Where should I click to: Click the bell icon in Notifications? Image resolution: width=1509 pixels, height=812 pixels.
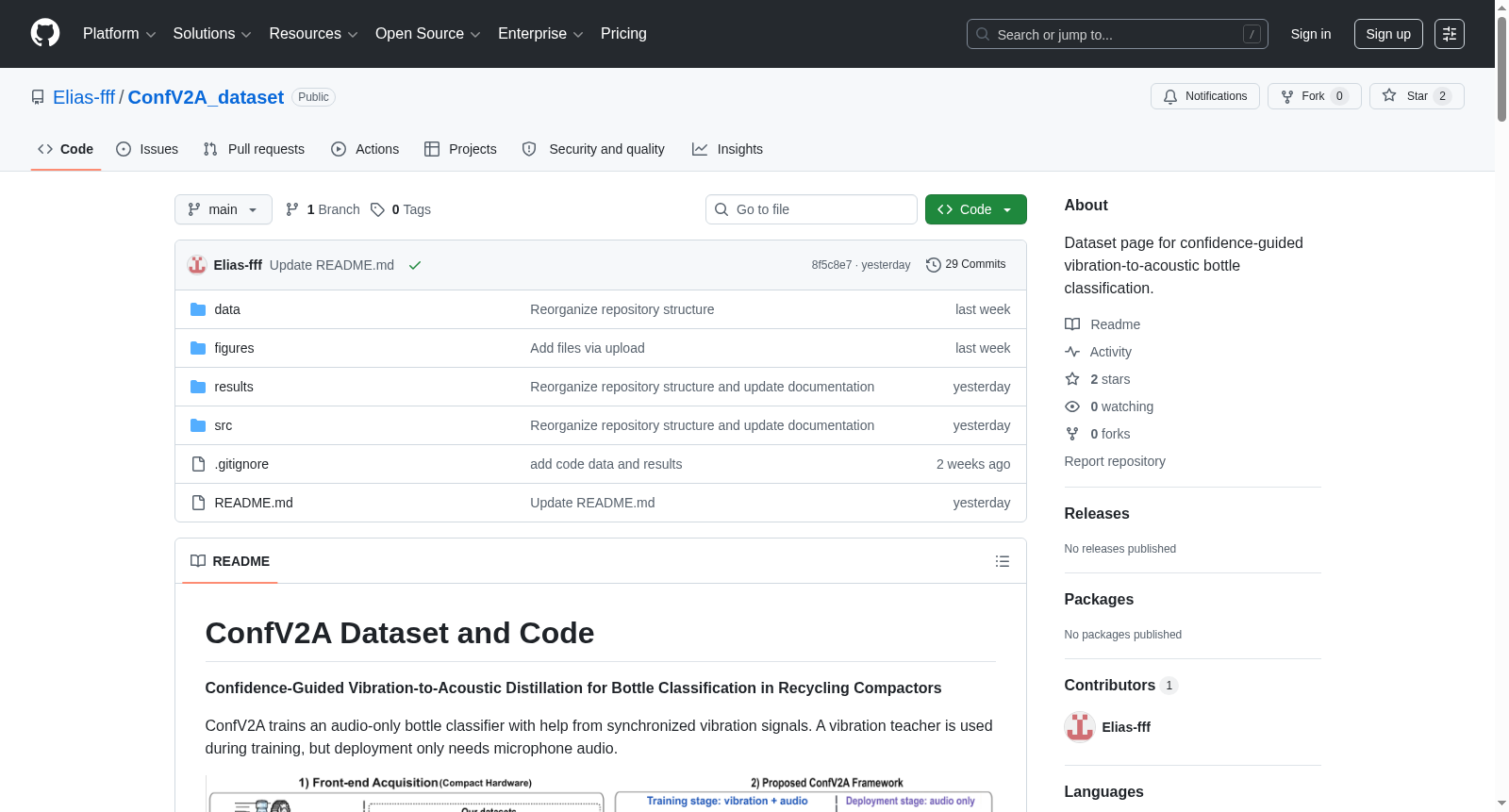(x=1170, y=96)
